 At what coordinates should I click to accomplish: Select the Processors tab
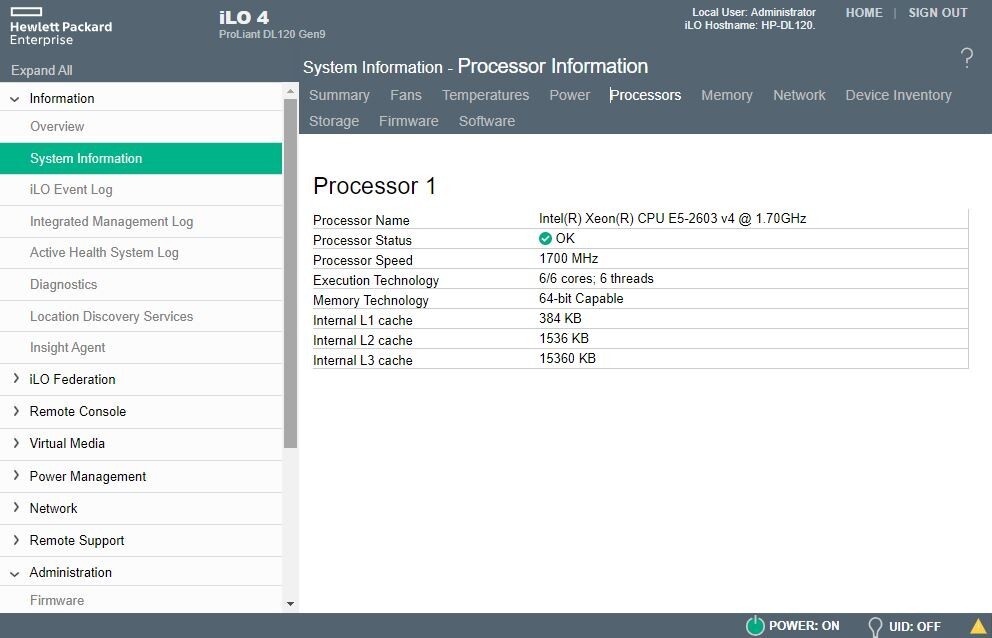(x=645, y=95)
